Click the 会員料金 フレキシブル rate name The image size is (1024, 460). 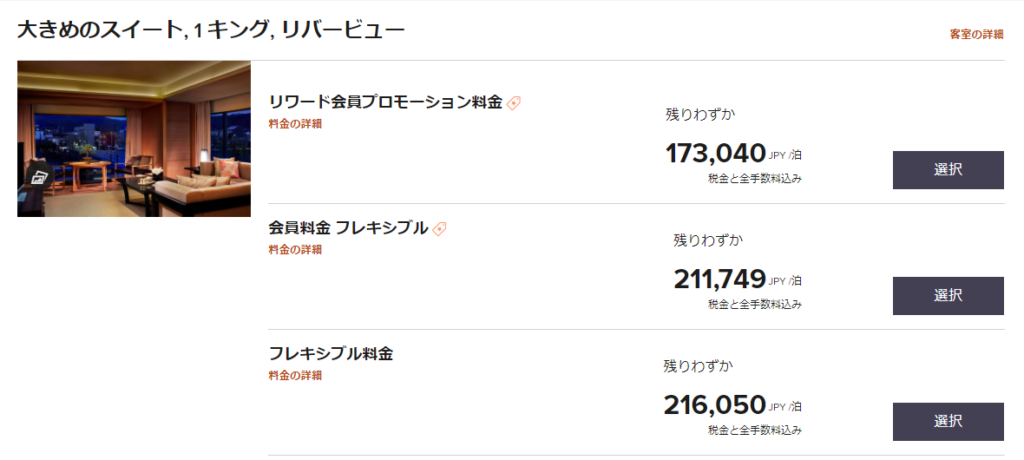[x=348, y=228]
